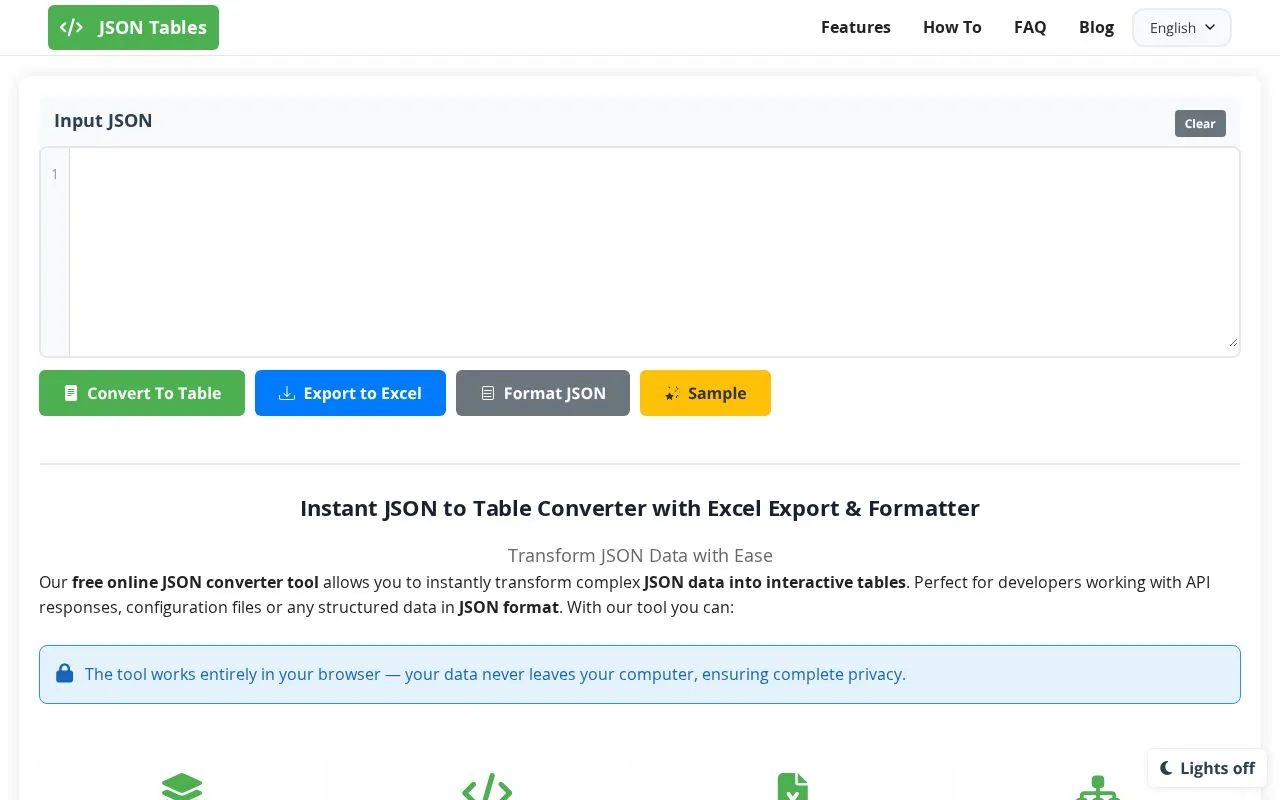Click the Format JSON button
The image size is (1280, 800).
543,393
